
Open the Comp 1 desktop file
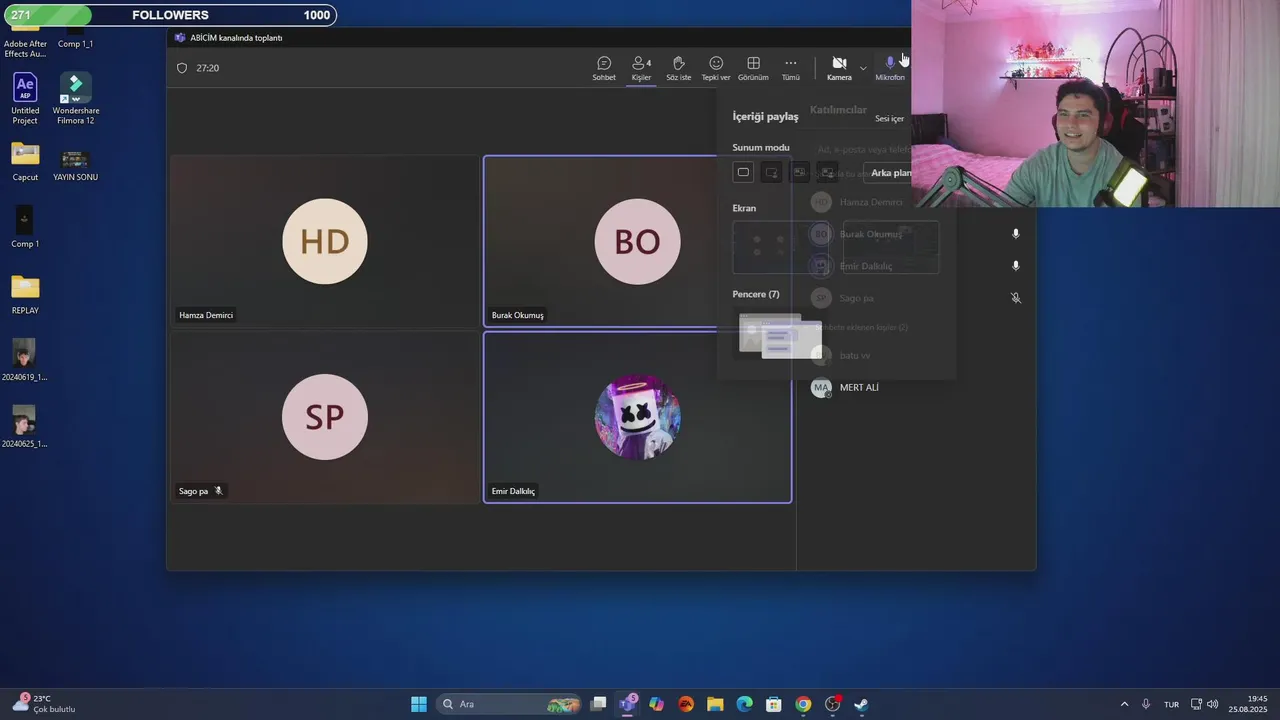point(25,227)
